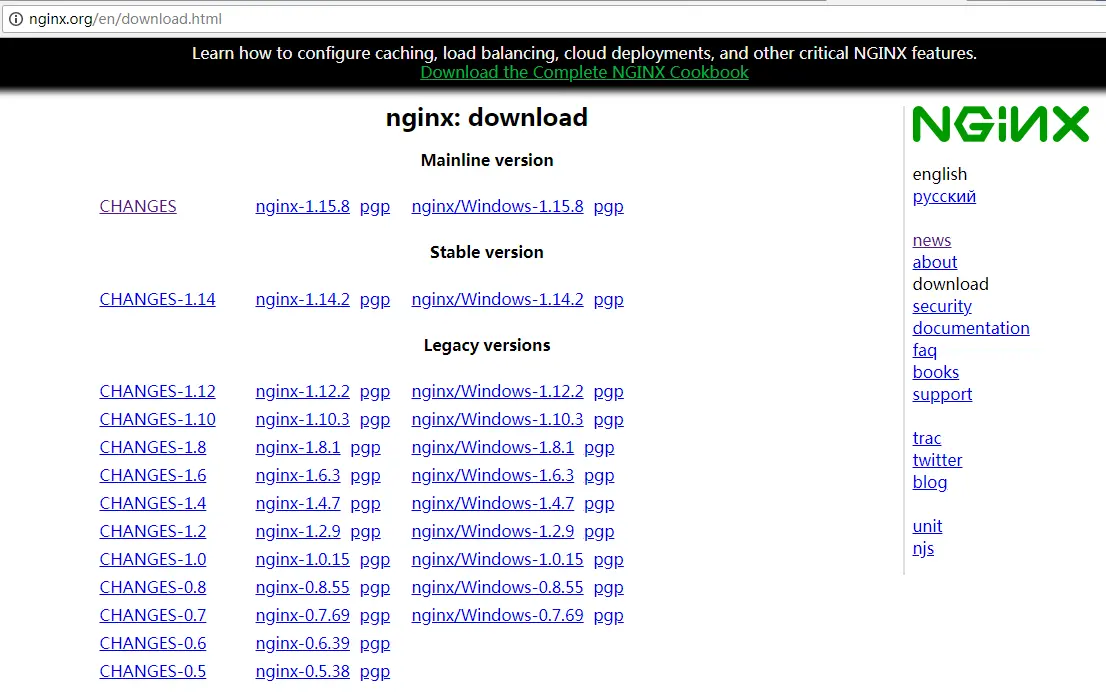Download nginx/Windows-1.15.8 build
1106x698 pixels.
point(497,206)
